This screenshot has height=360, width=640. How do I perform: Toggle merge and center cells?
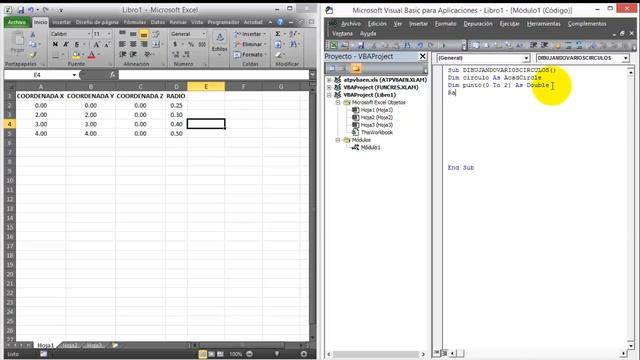coord(156,44)
